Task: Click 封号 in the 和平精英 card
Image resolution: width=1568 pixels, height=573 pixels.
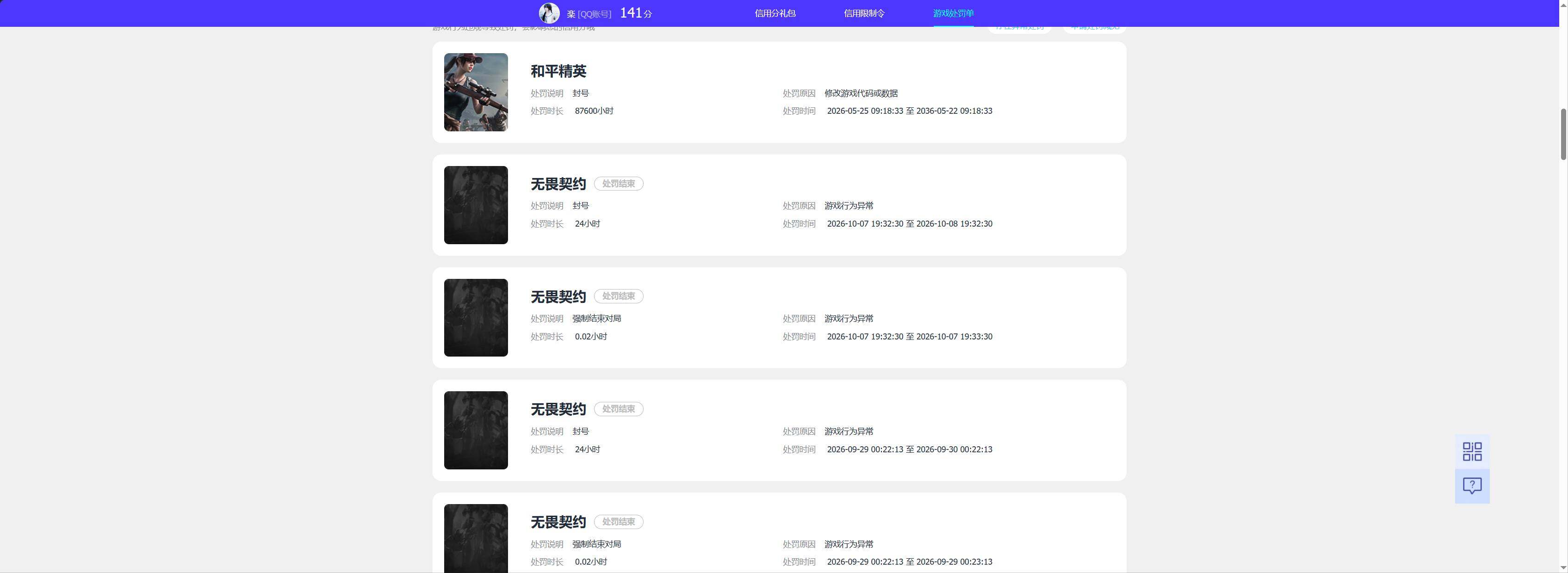Action: tap(581, 94)
